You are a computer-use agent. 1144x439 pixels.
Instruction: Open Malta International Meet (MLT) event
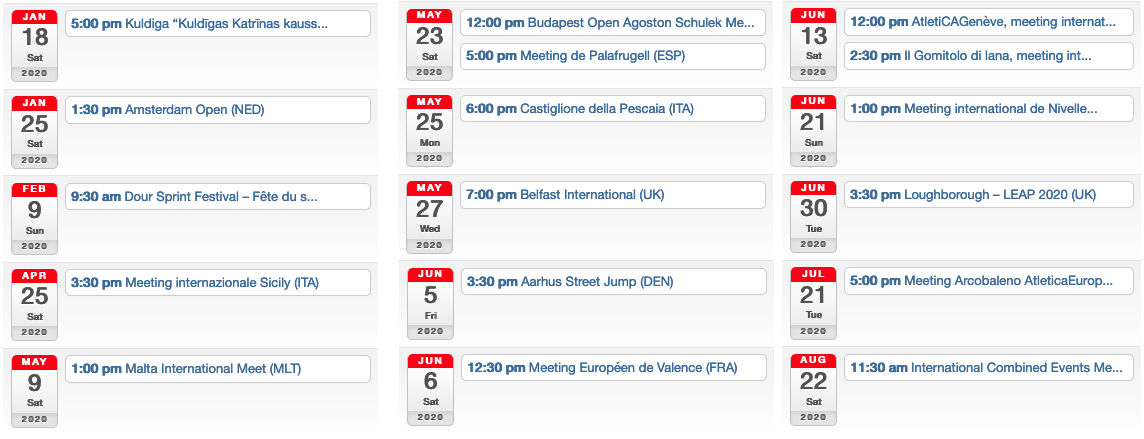[x=218, y=368]
